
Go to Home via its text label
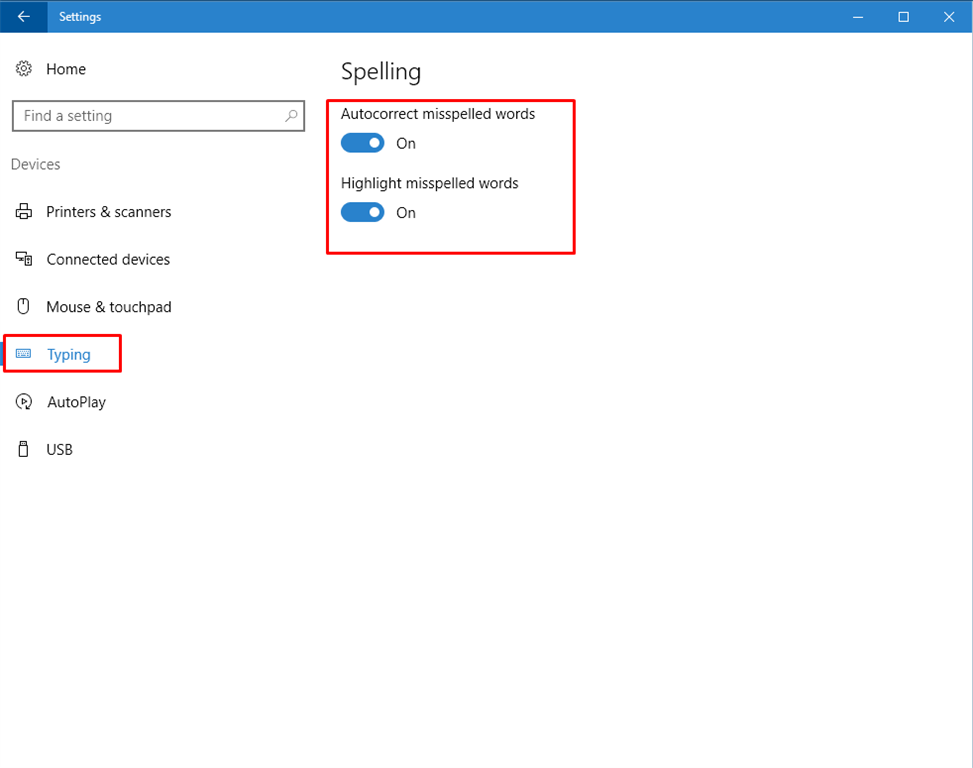(66, 69)
